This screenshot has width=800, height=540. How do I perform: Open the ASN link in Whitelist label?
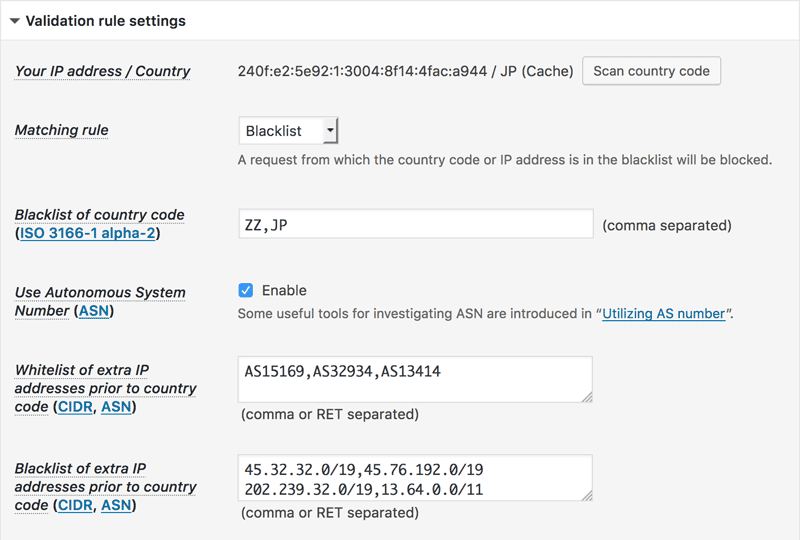point(116,407)
